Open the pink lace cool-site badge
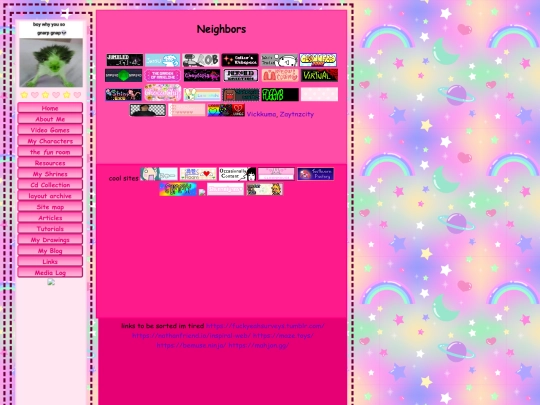Image resolution: width=540 pixels, height=405 pixels. tap(276, 174)
